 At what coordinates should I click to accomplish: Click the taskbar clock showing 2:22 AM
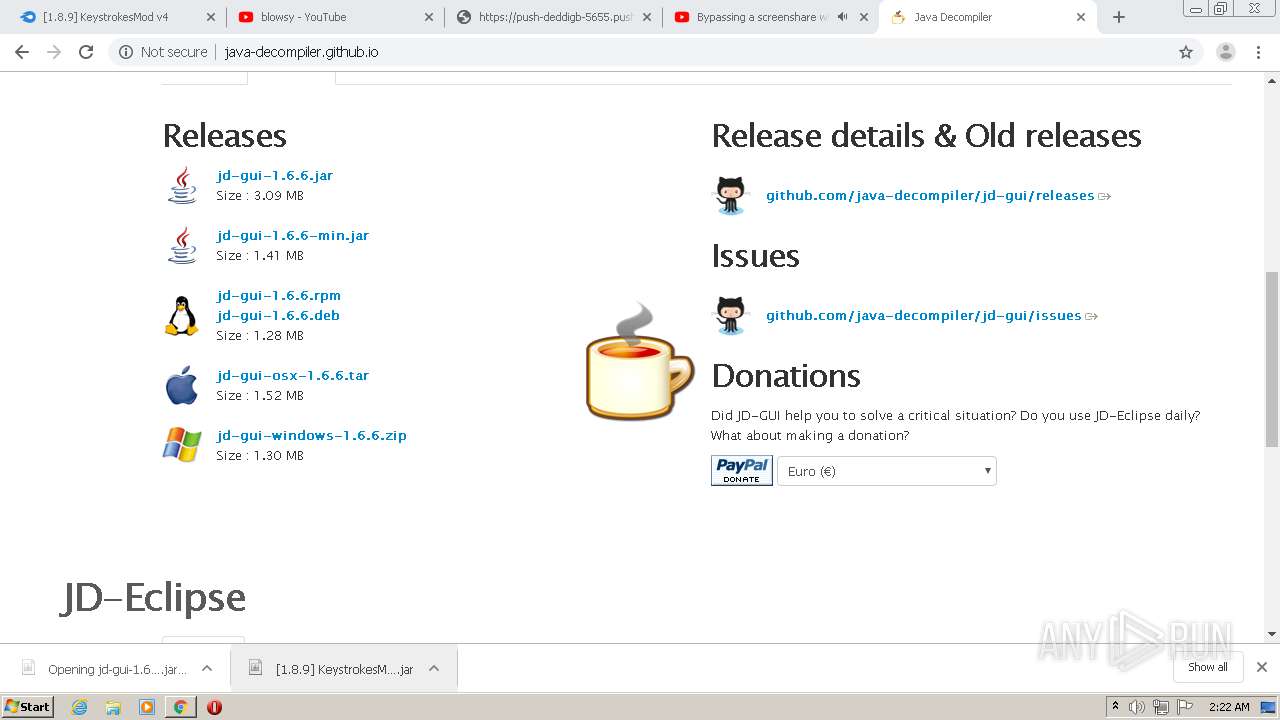point(1229,707)
